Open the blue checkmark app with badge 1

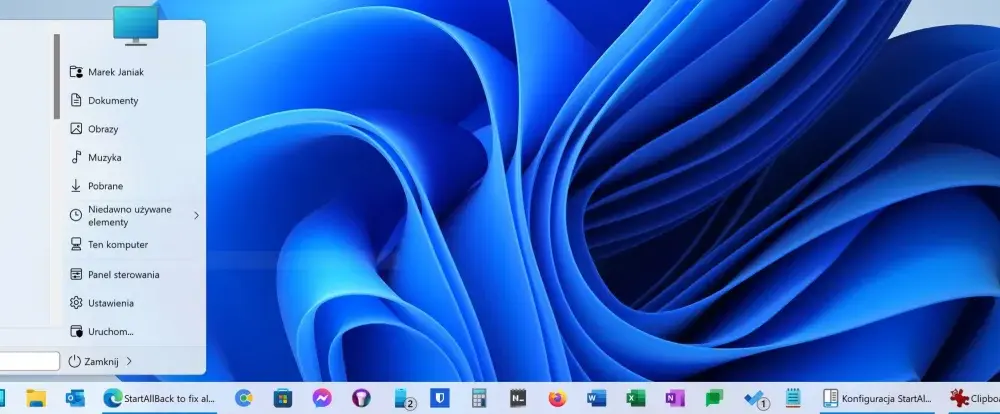tap(756, 398)
